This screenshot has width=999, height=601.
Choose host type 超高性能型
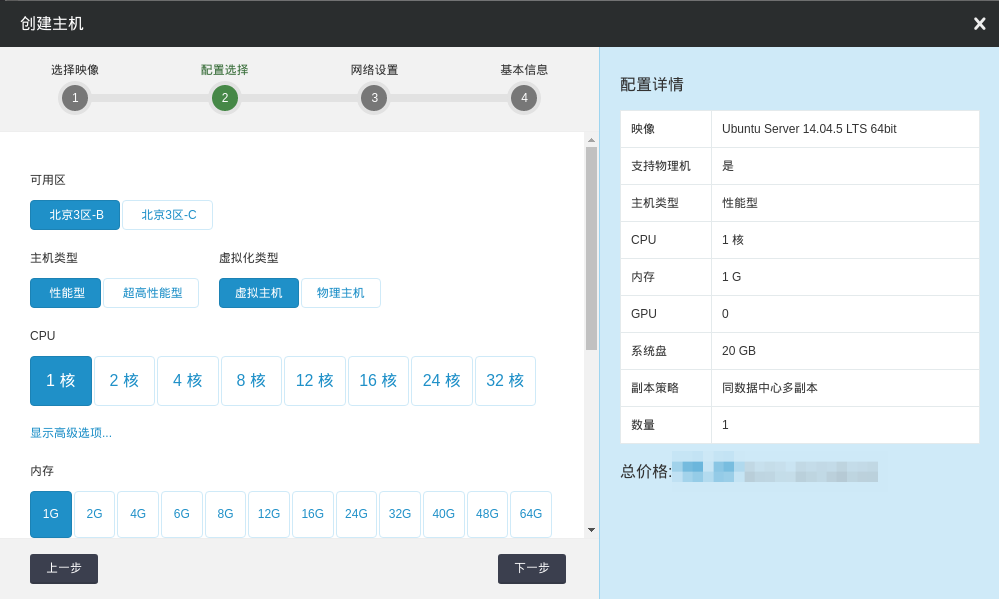coord(151,293)
